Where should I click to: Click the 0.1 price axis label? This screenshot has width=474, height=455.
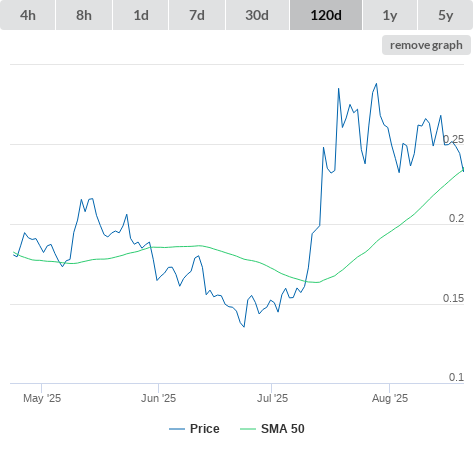tap(456, 377)
